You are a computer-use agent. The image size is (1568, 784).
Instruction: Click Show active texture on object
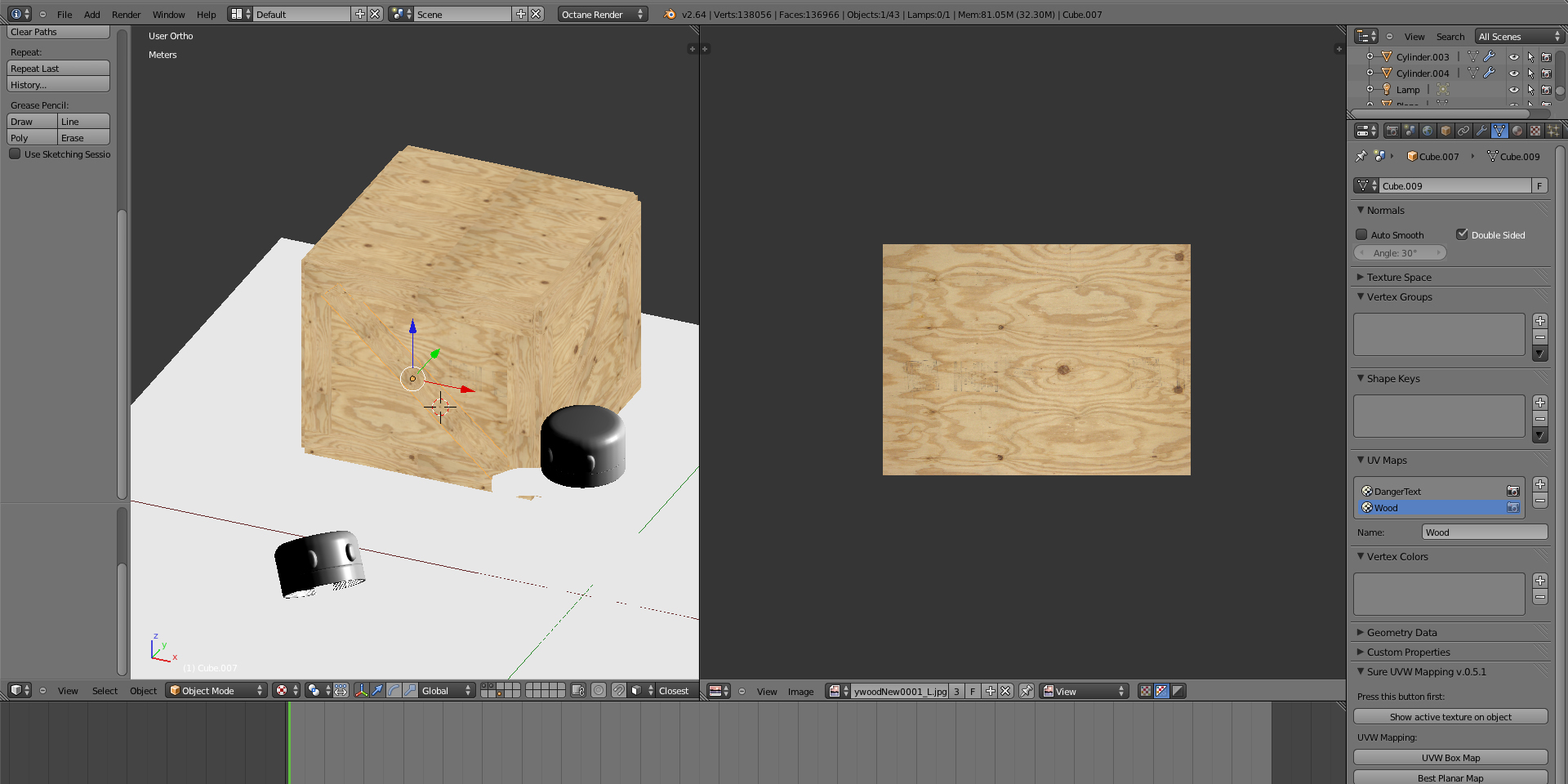(x=1450, y=716)
